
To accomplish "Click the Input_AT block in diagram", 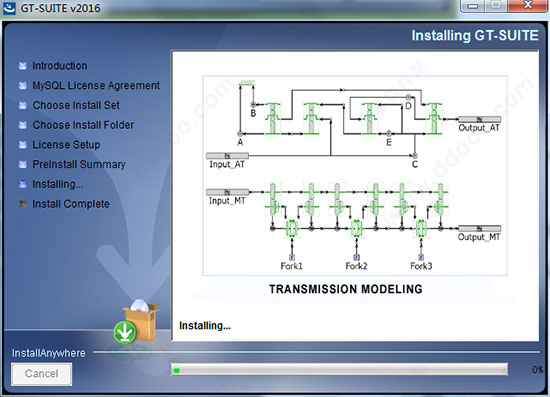I will (x=227, y=156).
